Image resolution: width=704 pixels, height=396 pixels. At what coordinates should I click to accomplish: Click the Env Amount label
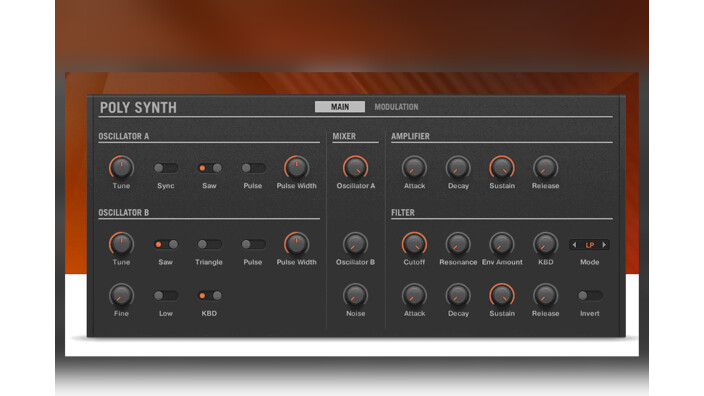coord(502,262)
